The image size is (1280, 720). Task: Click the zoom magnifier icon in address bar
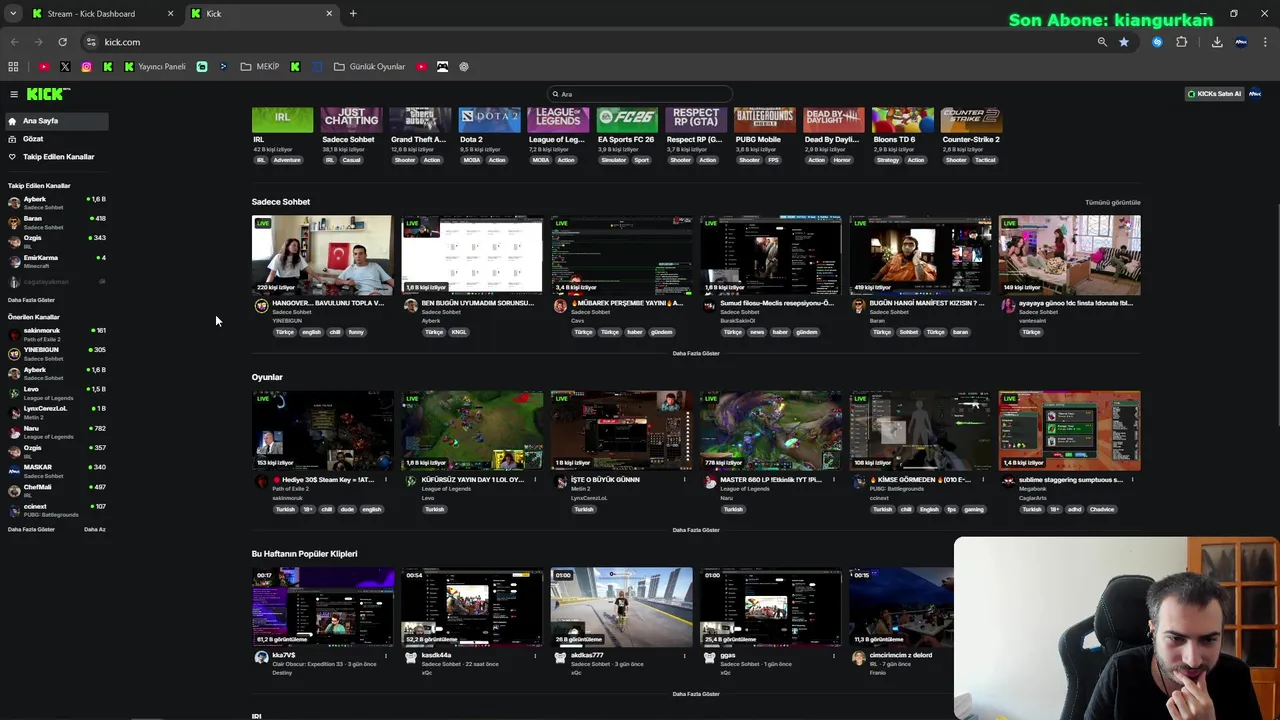pos(1102,42)
